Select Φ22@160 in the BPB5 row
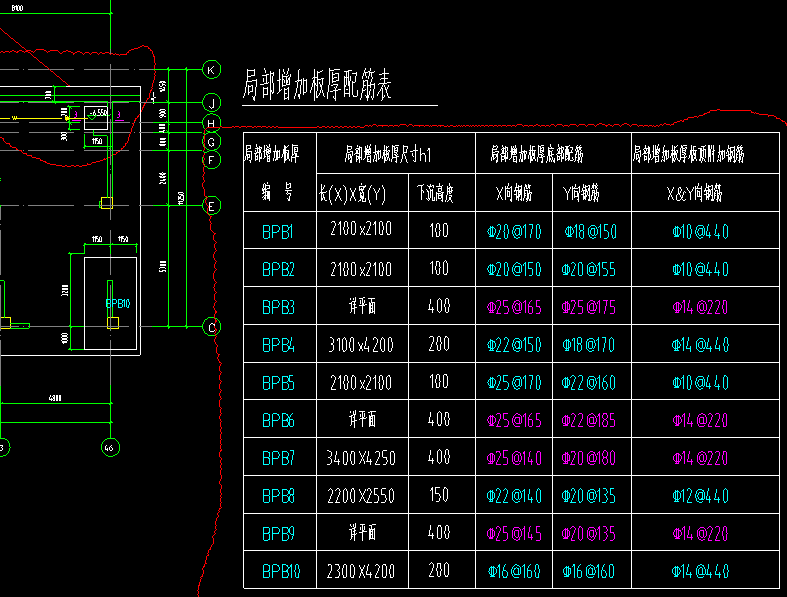787x597 pixels. (588, 384)
